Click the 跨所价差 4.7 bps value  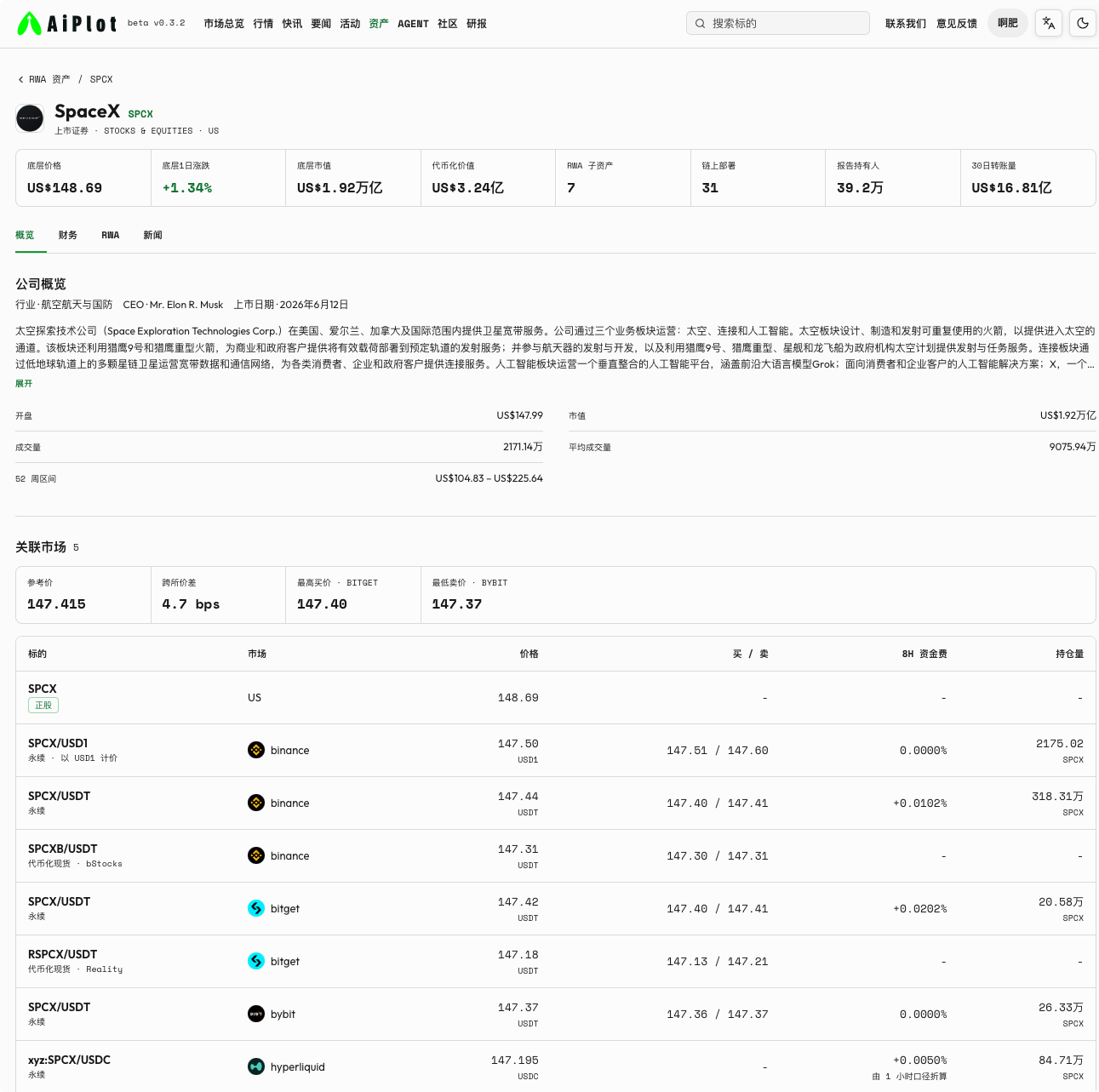click(x=191, y=604)
